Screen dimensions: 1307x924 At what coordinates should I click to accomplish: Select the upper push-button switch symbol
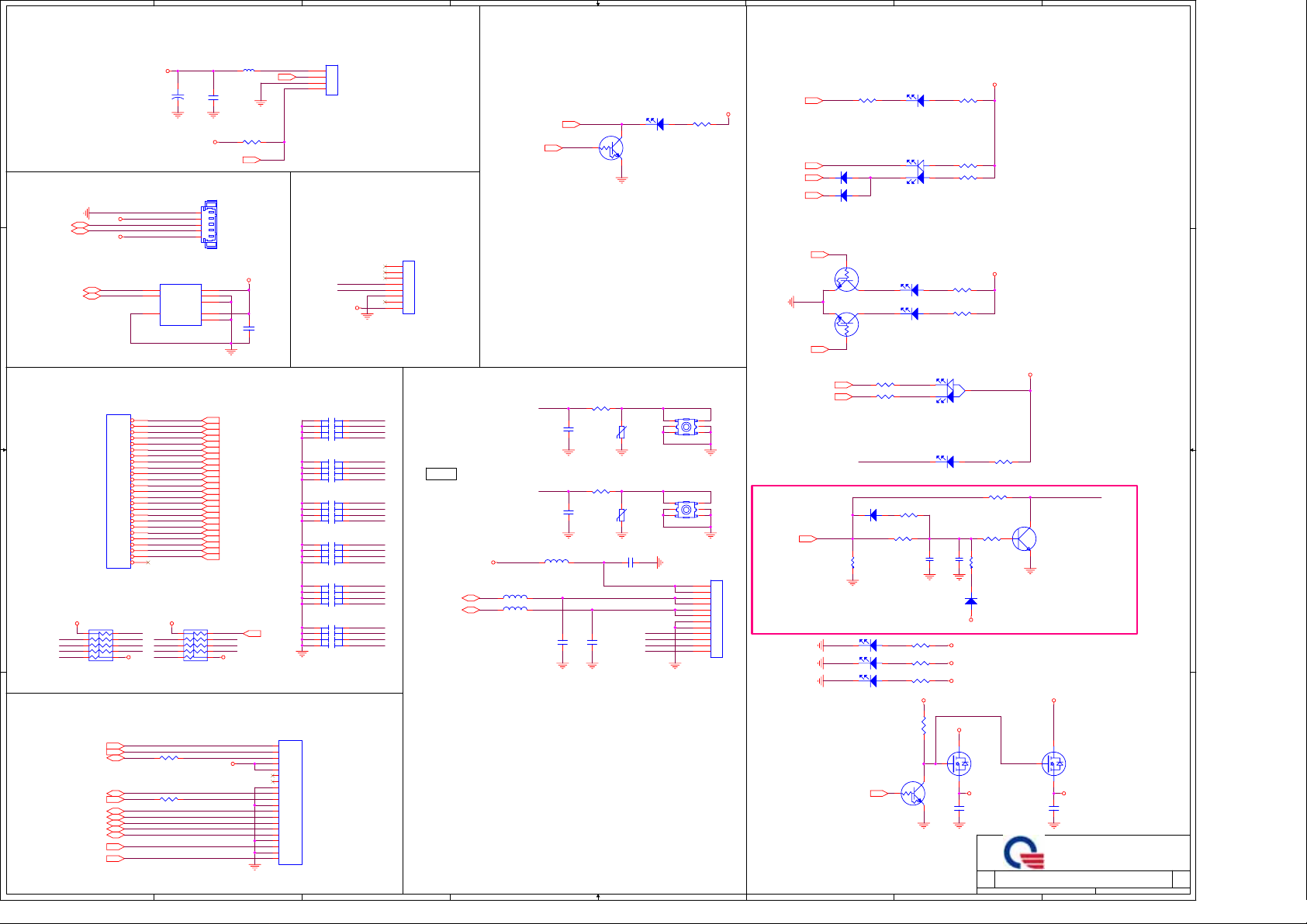(686, 427)
